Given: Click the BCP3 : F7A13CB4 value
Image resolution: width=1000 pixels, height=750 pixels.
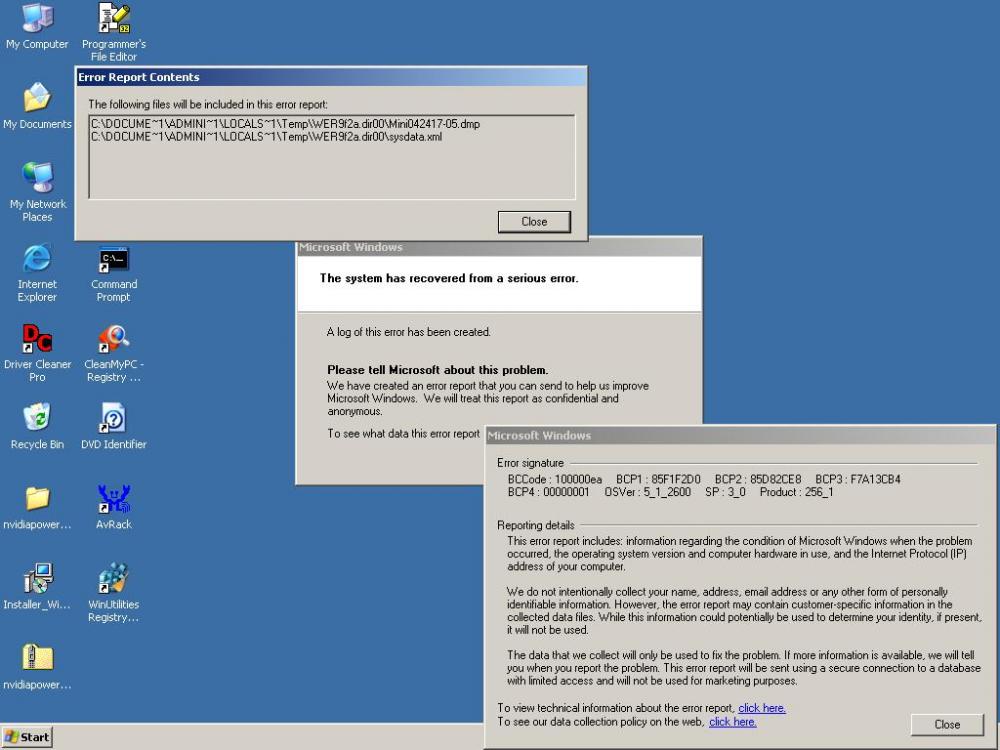Looking at the screenshot, I should (x=857, y=479).
